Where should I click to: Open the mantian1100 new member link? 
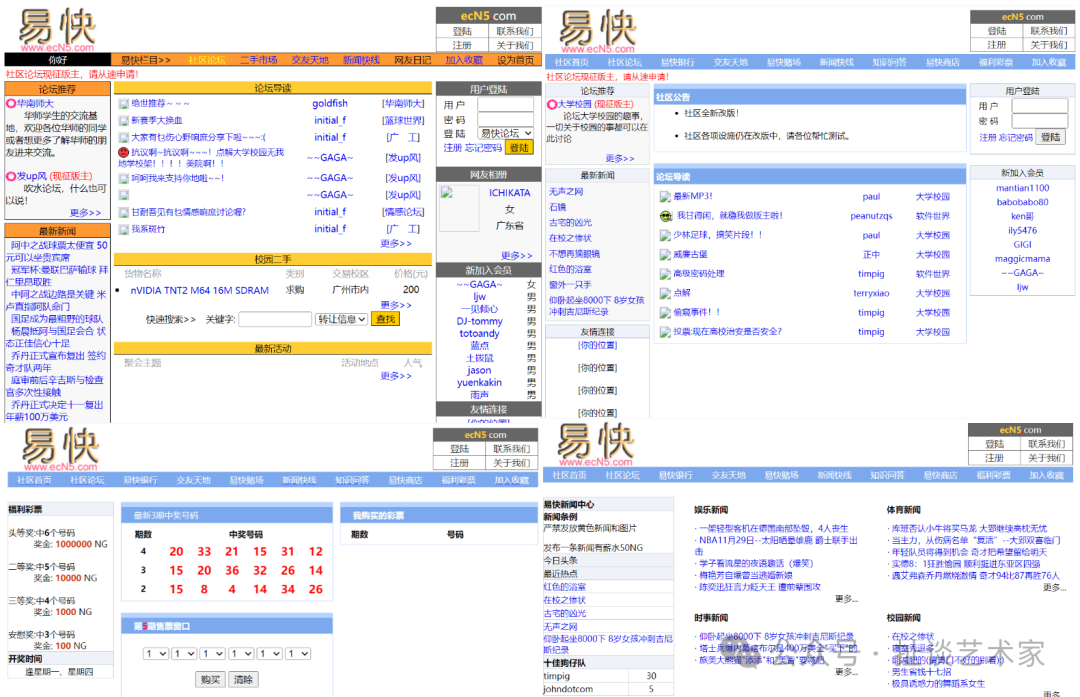tap(1022, 188)
